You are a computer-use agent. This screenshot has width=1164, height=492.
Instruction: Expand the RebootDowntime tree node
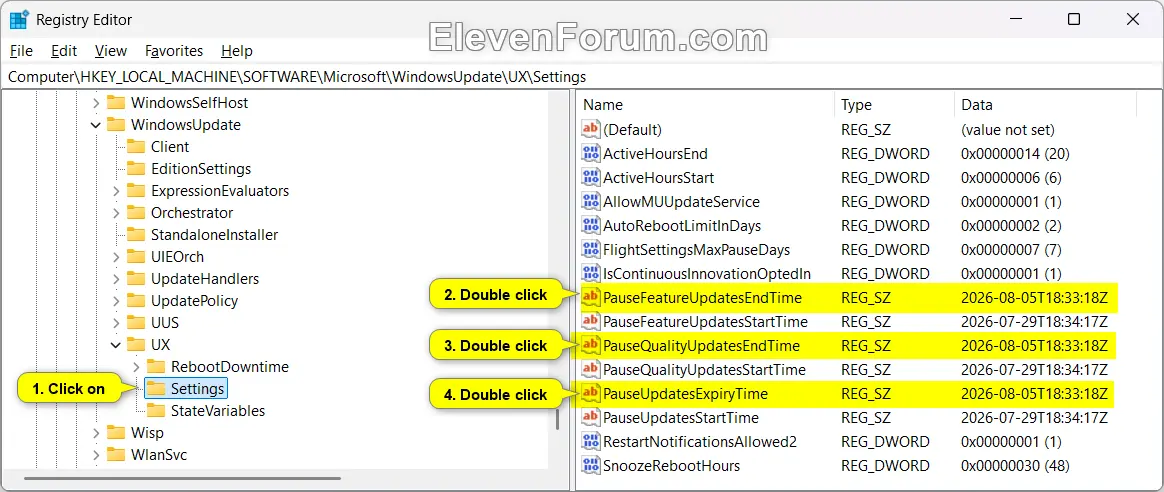pyautogui.click(x=136, y=367)
